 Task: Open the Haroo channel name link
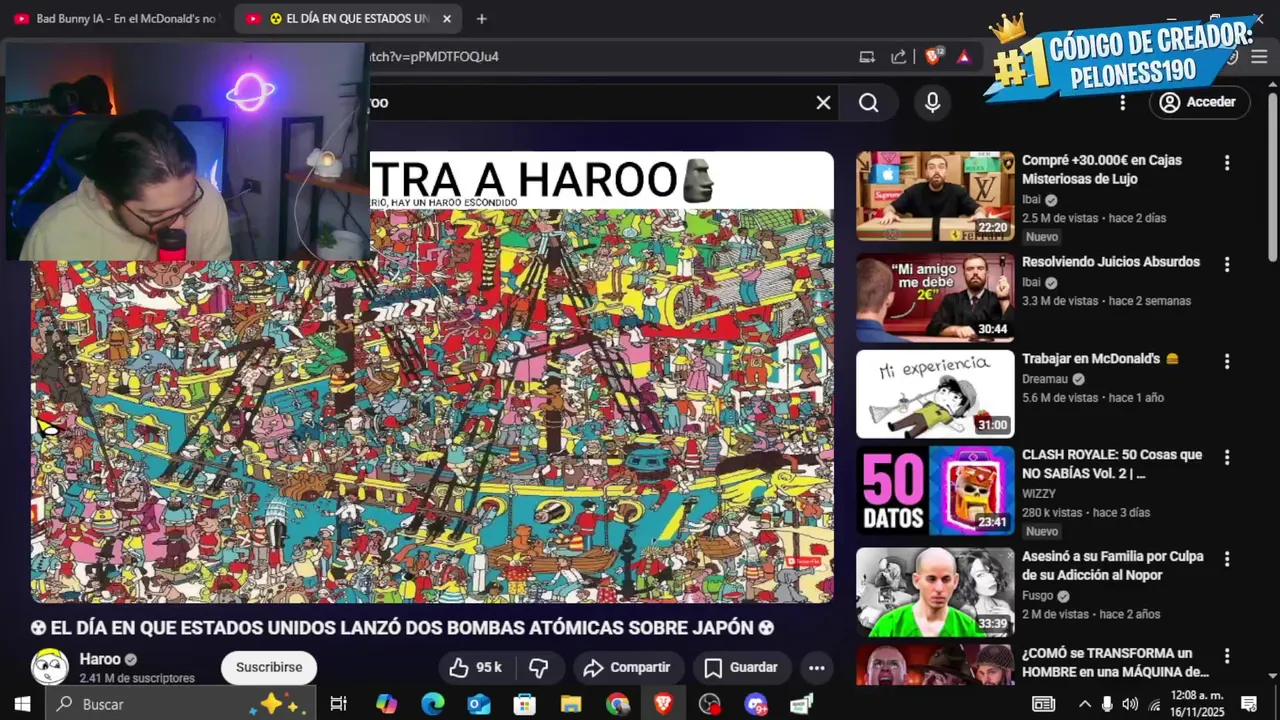click(x=100, y=659)
